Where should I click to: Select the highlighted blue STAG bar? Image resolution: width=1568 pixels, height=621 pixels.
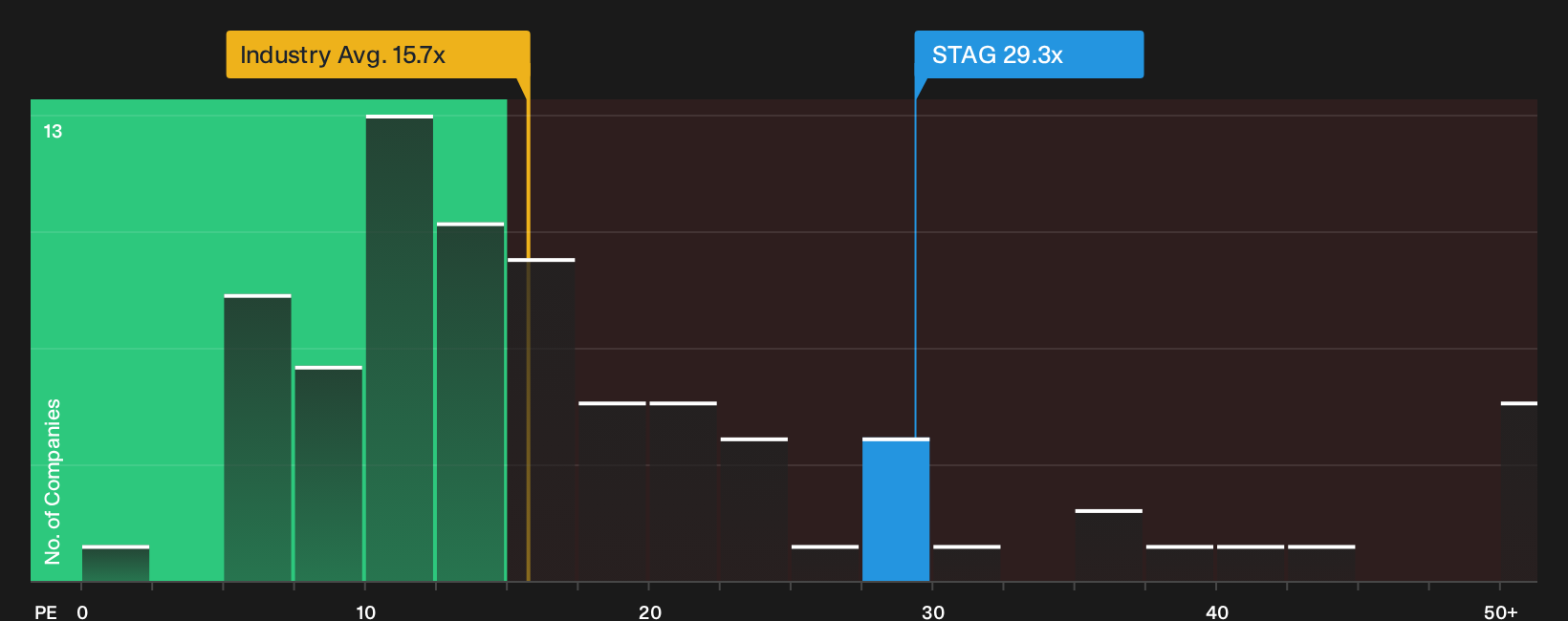pos(896,510)
